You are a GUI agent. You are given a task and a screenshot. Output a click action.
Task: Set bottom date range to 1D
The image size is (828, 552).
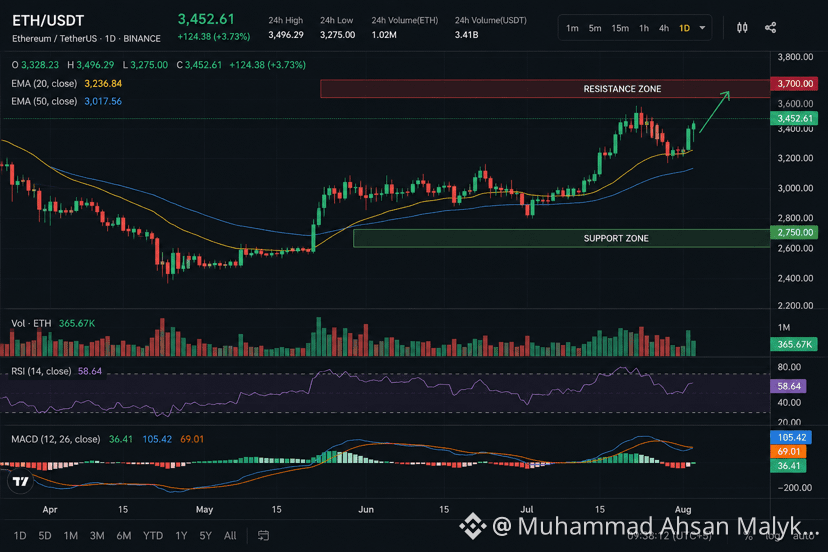[x=20, y=536]
